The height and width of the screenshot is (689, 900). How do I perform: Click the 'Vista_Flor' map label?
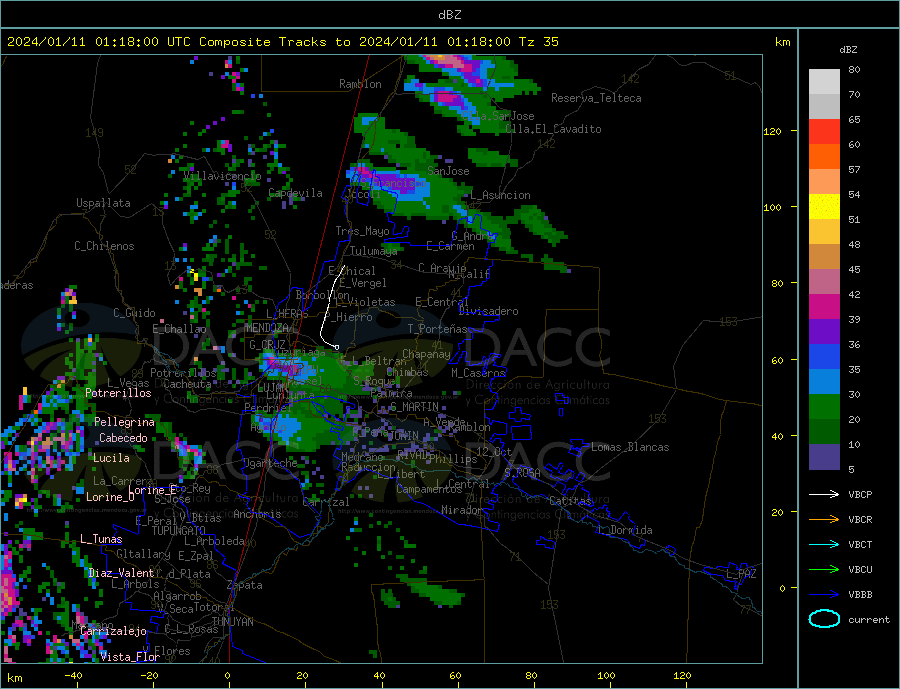pos(130,657)
